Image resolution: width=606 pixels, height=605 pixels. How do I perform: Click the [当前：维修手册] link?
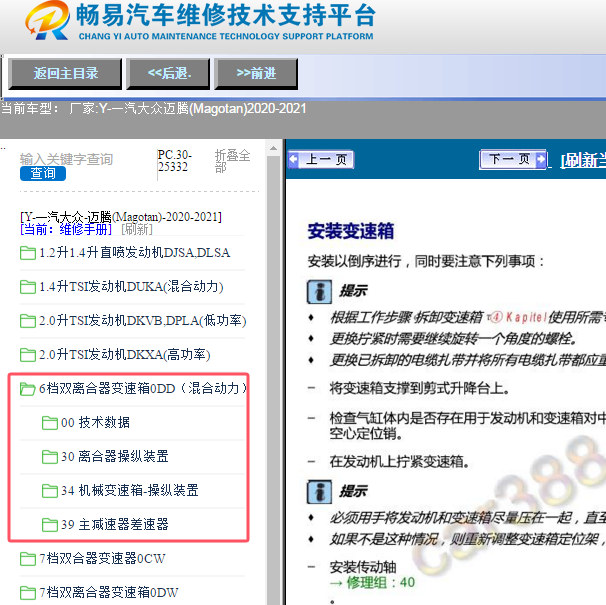(x=66, y=229)
